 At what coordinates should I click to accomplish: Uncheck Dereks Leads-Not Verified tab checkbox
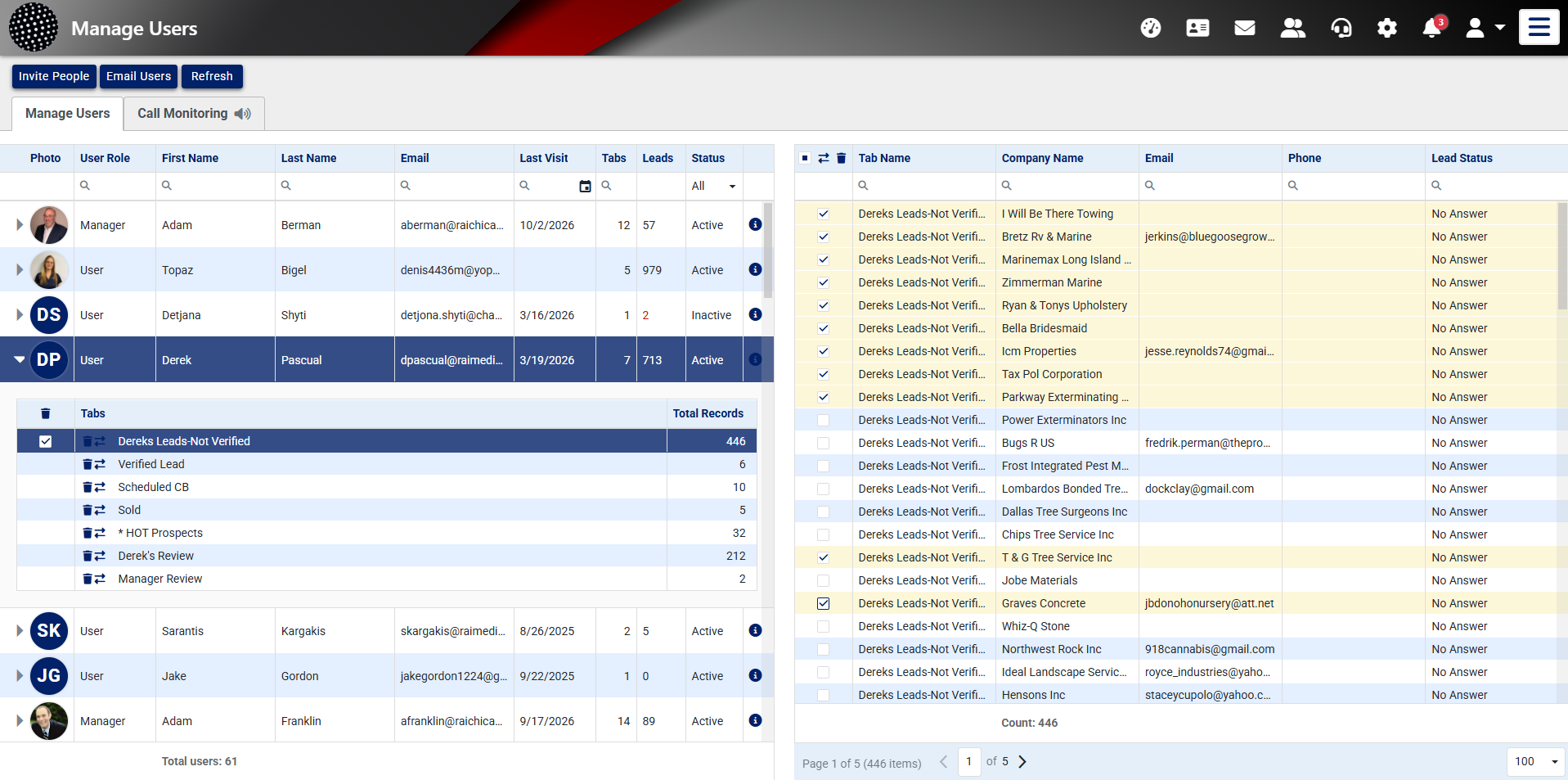(x=46, y=441)
